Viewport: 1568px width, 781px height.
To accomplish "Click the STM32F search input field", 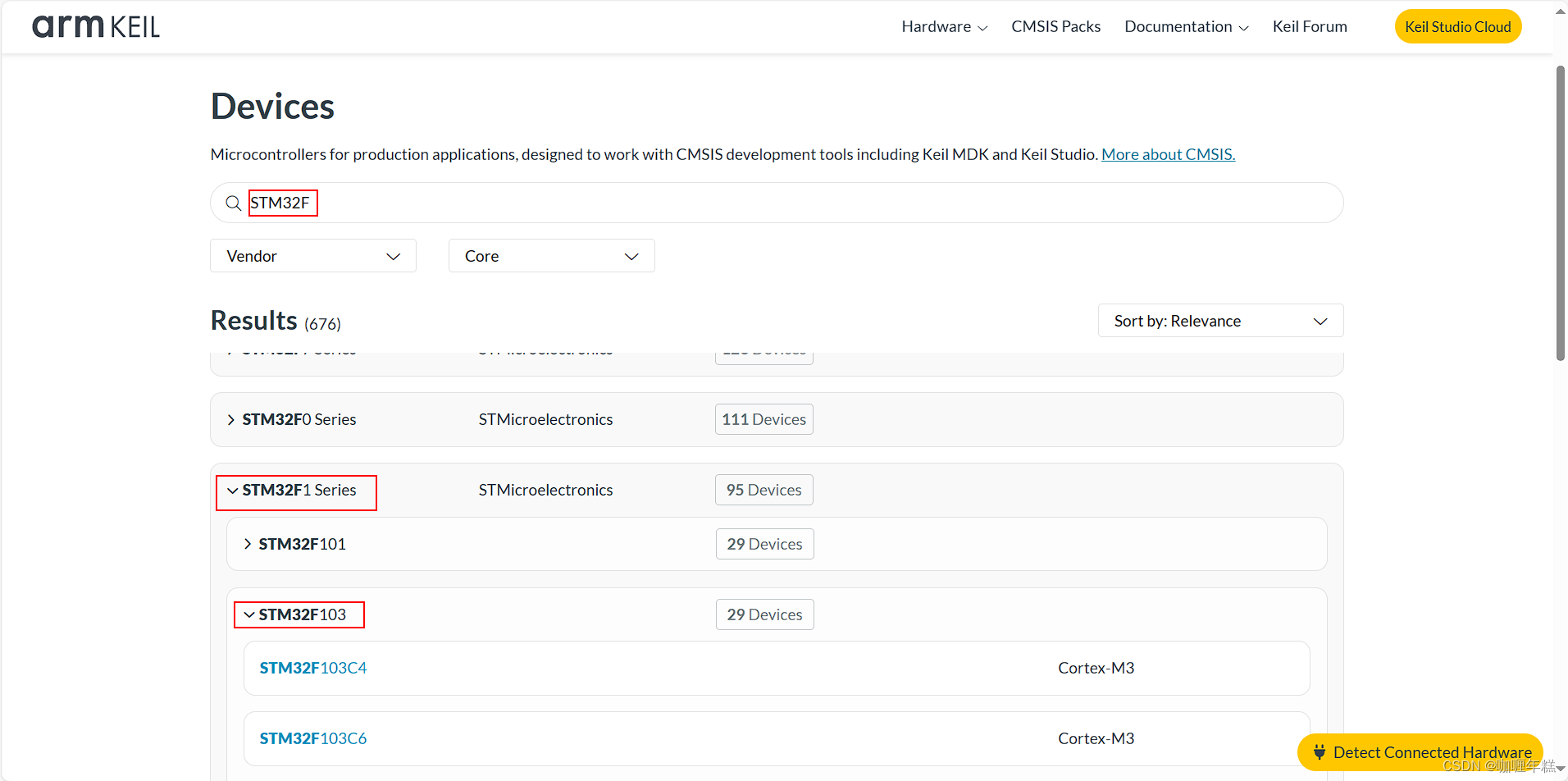I will (x=776, y=203).
